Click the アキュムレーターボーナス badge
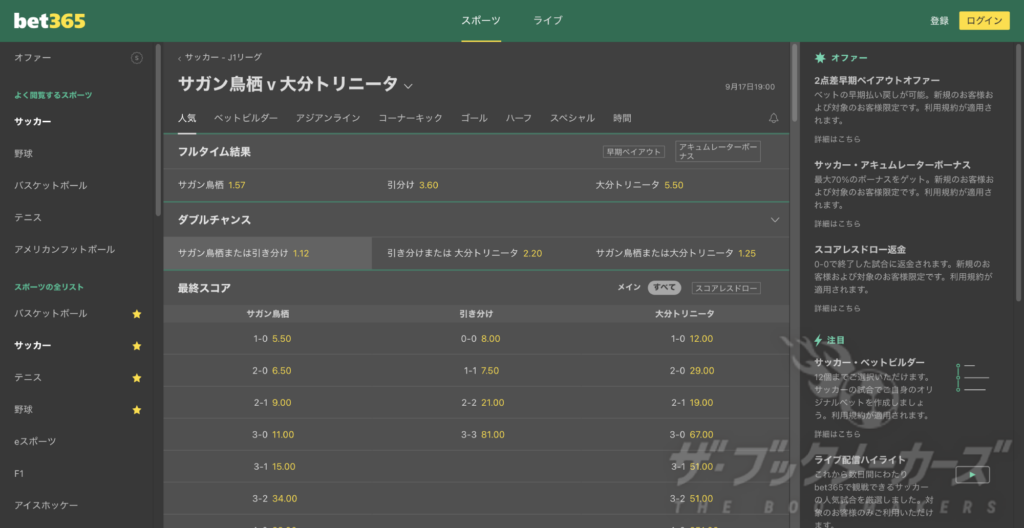The width and height of the screenshot is (1024, 528). (x=718, y=152)
